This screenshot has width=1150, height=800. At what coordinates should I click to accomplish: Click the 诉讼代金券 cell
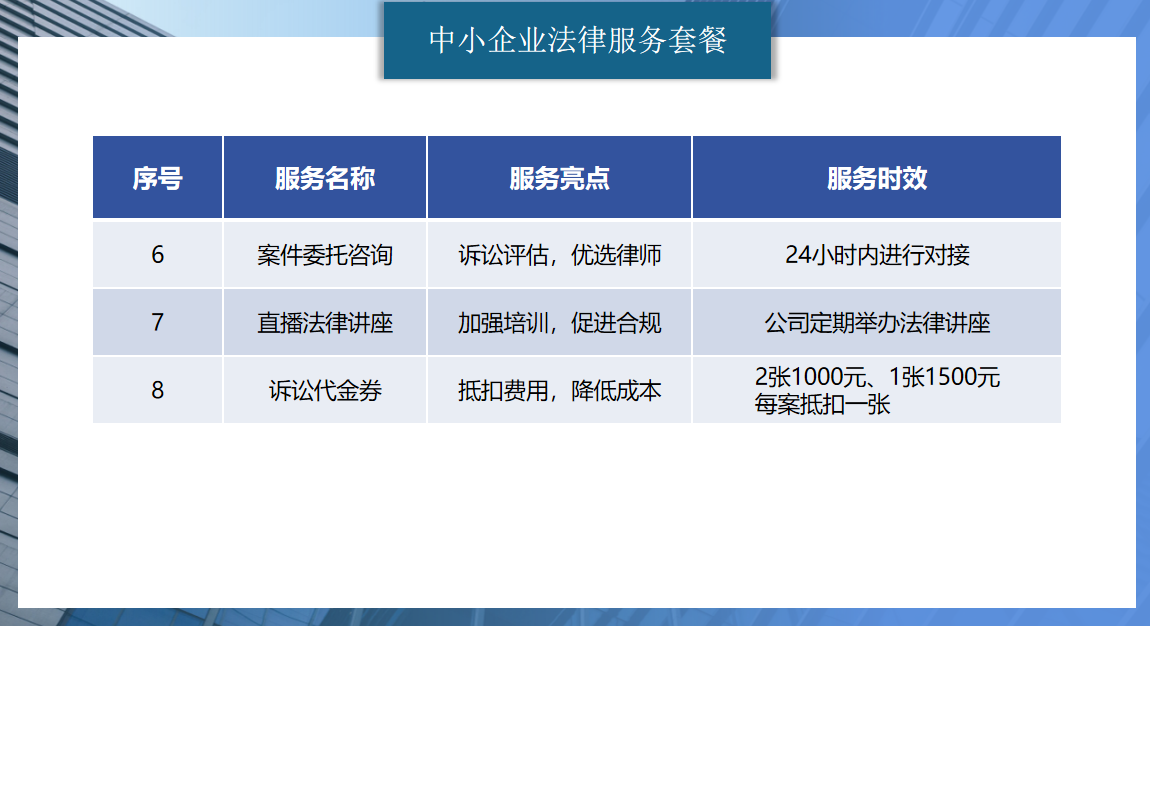(x=325, y=390)
